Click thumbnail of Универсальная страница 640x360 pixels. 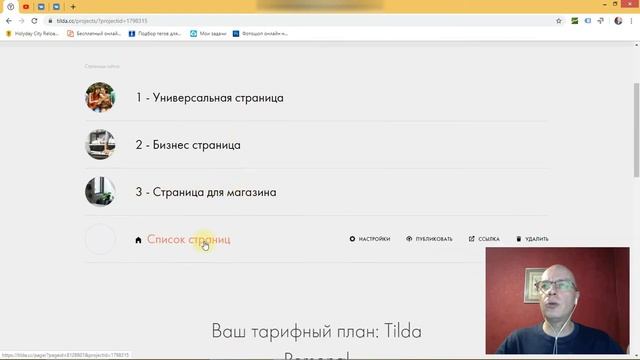[100, 97]
